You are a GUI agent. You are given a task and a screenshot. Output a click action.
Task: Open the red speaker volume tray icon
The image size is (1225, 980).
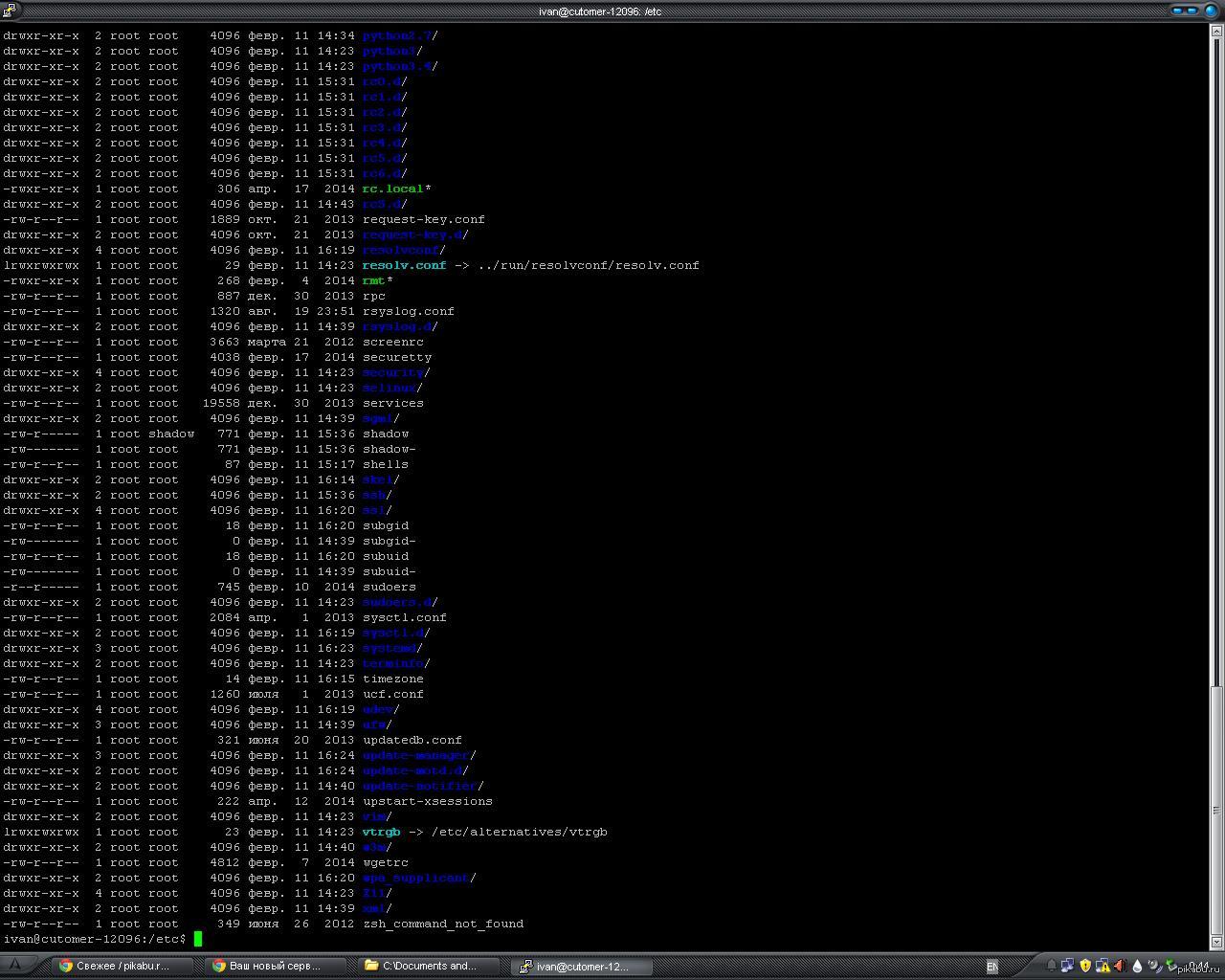point(1120,966)
